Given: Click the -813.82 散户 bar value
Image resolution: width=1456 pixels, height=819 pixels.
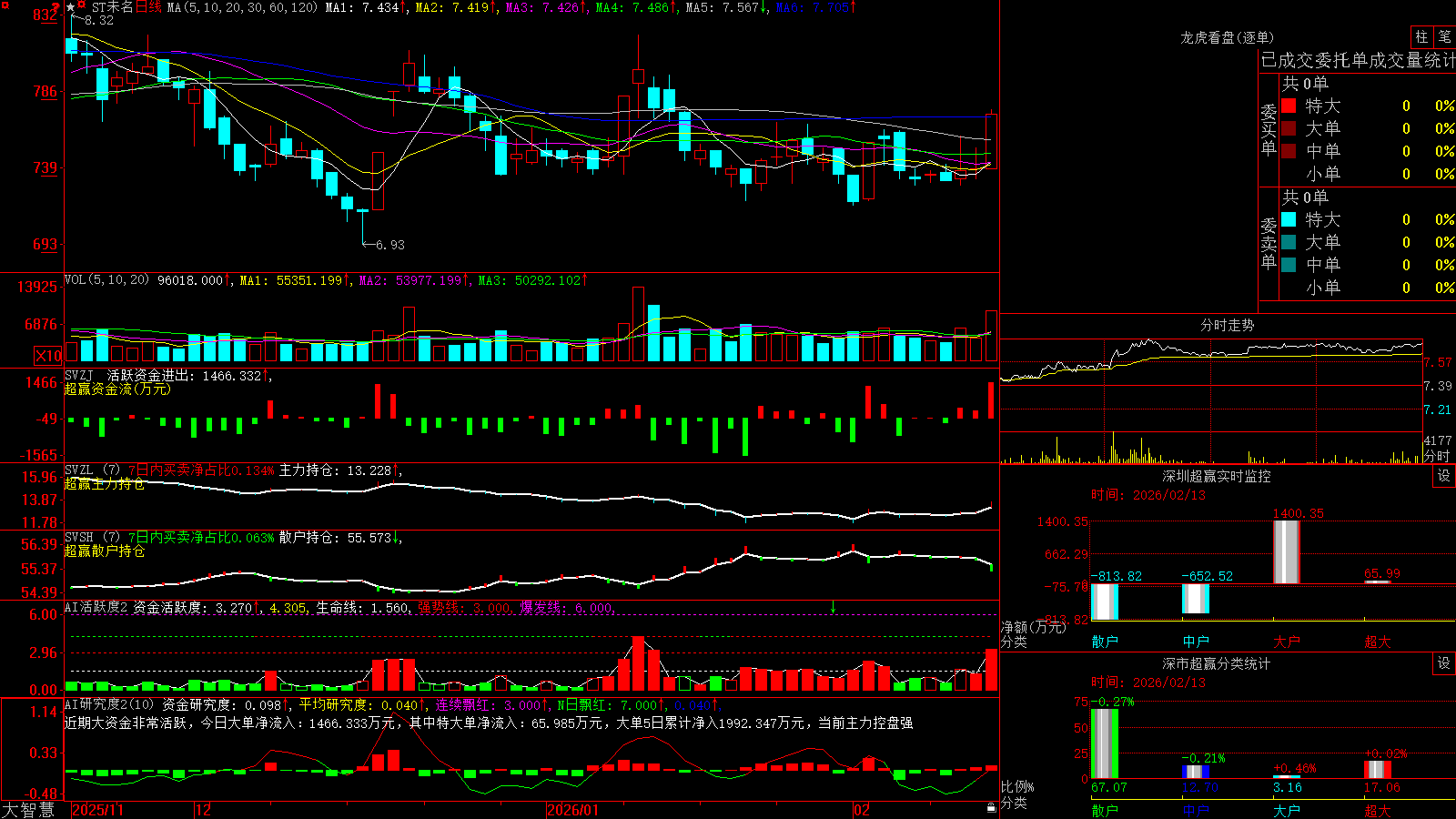Looking at the screenshot, I should tap(1117, 576).
